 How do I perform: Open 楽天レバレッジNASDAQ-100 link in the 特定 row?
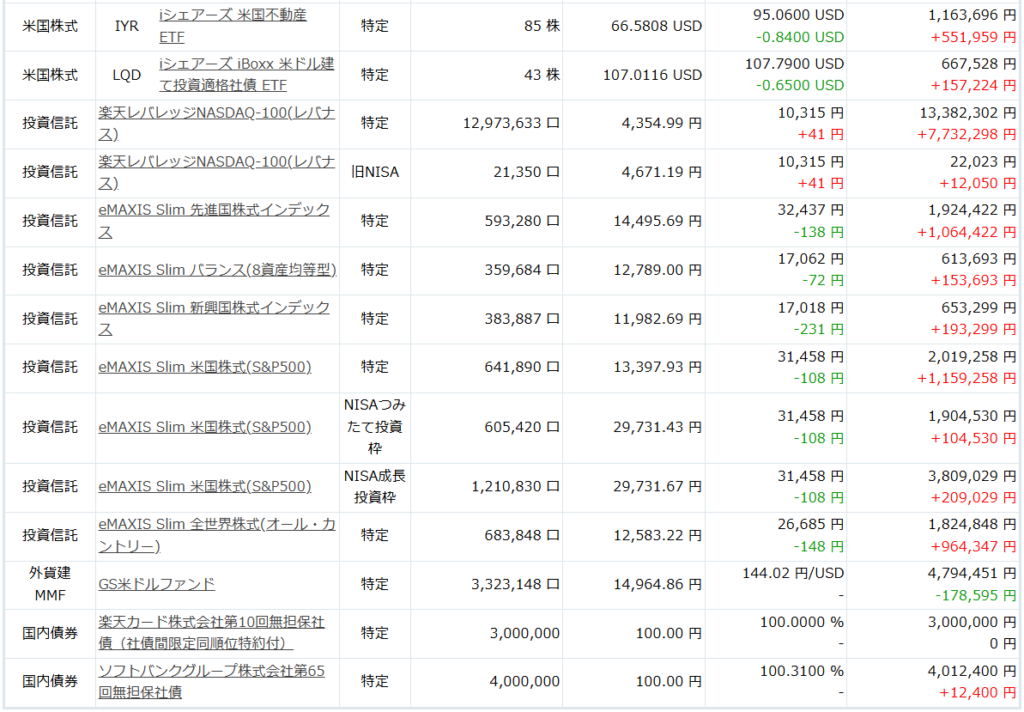coord(217,123)
